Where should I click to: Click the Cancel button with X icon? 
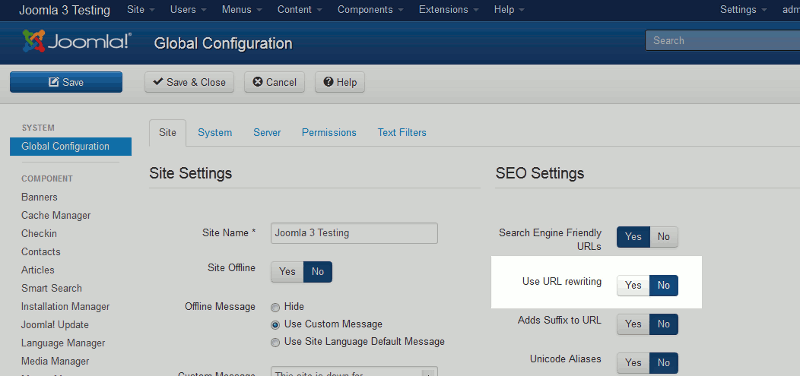[x=274, y=82]
